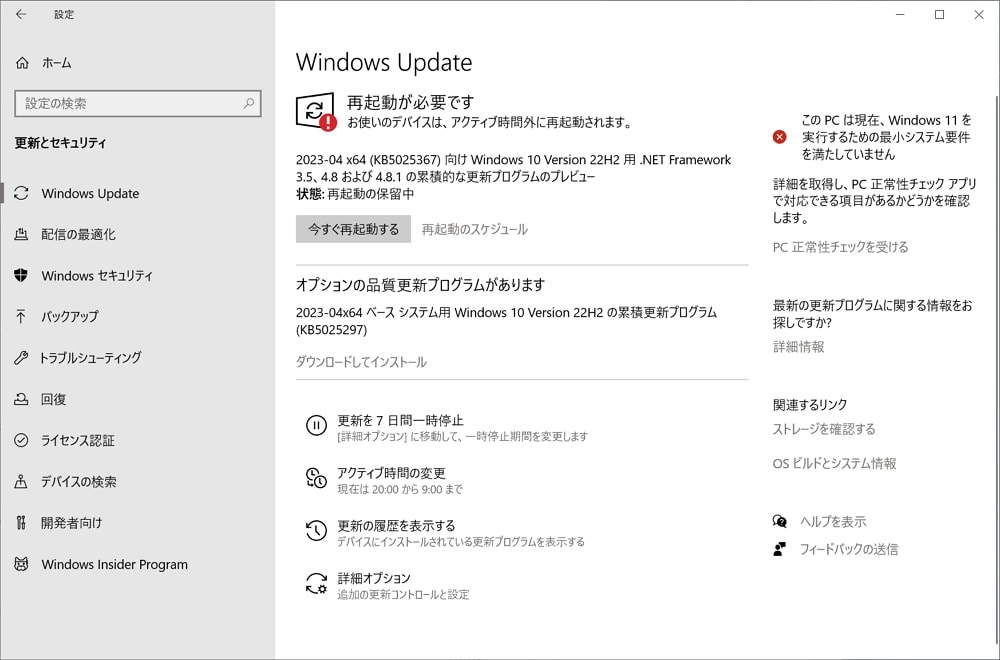Click the back arrow in the title bar
The width and height of the screenshot is (1000, 660).
pyautogui.click(x=21, y=15)
